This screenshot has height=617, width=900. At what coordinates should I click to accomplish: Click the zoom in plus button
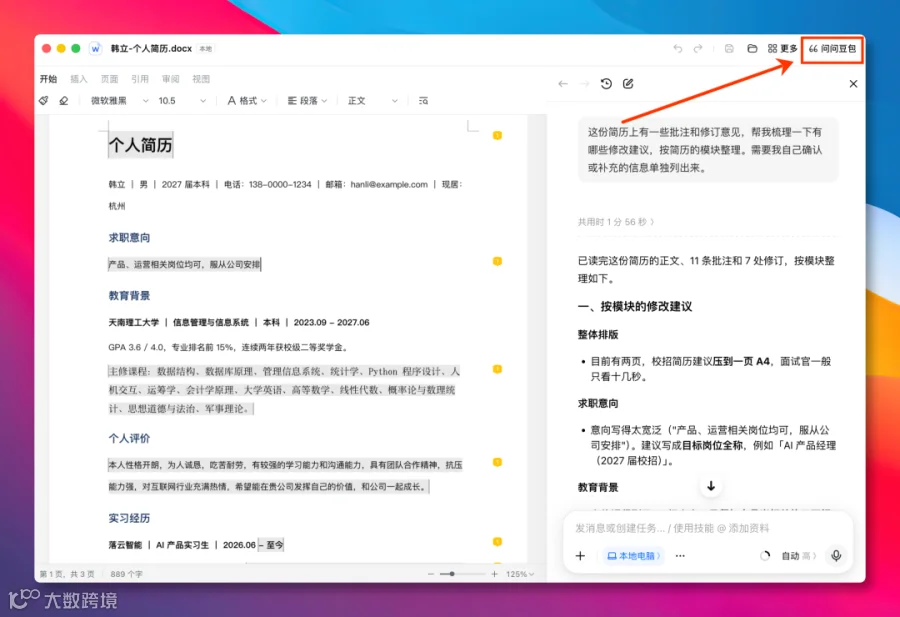click(x=494, y=574)
